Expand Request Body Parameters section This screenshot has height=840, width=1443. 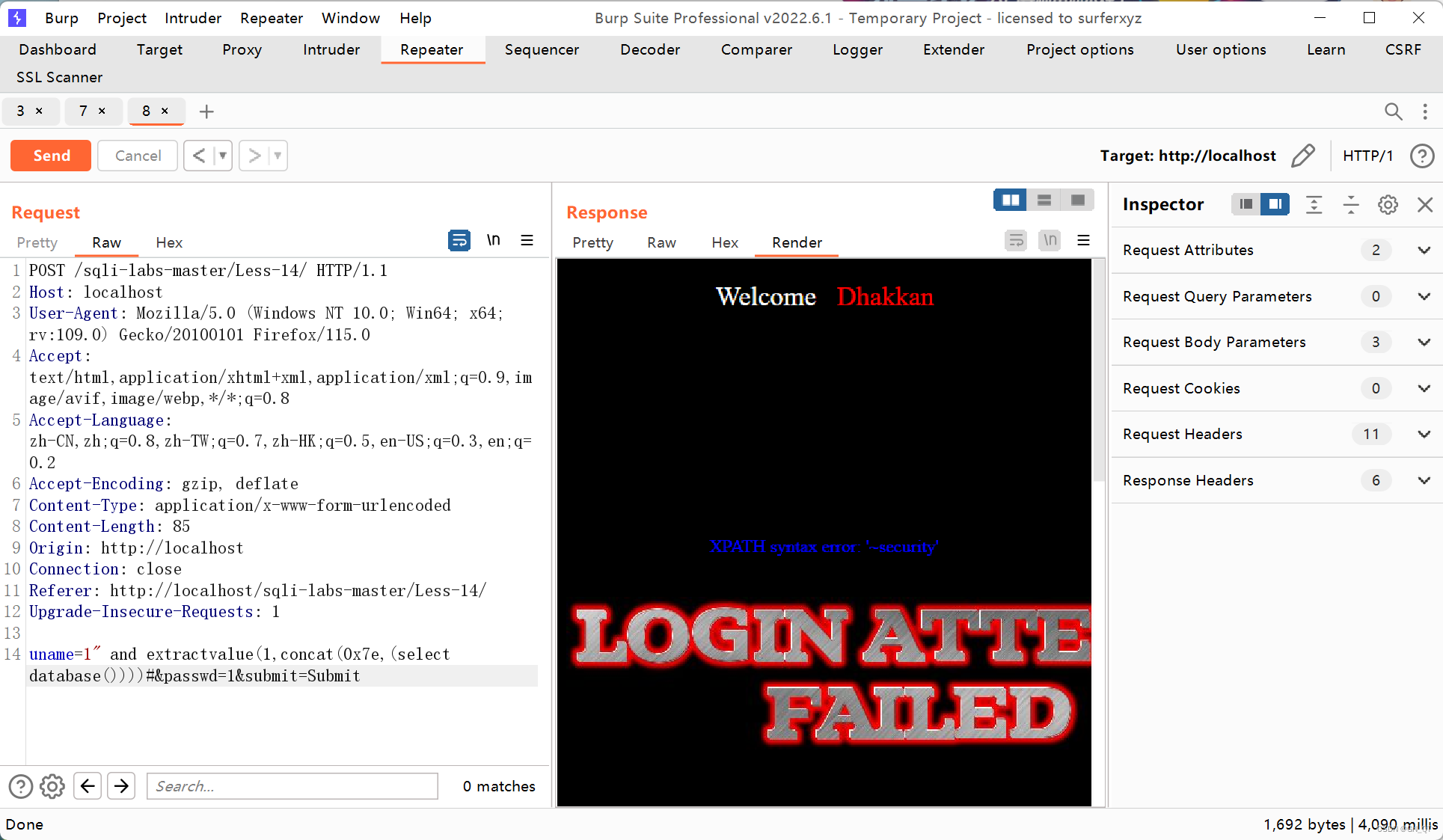coord(1424,342)
